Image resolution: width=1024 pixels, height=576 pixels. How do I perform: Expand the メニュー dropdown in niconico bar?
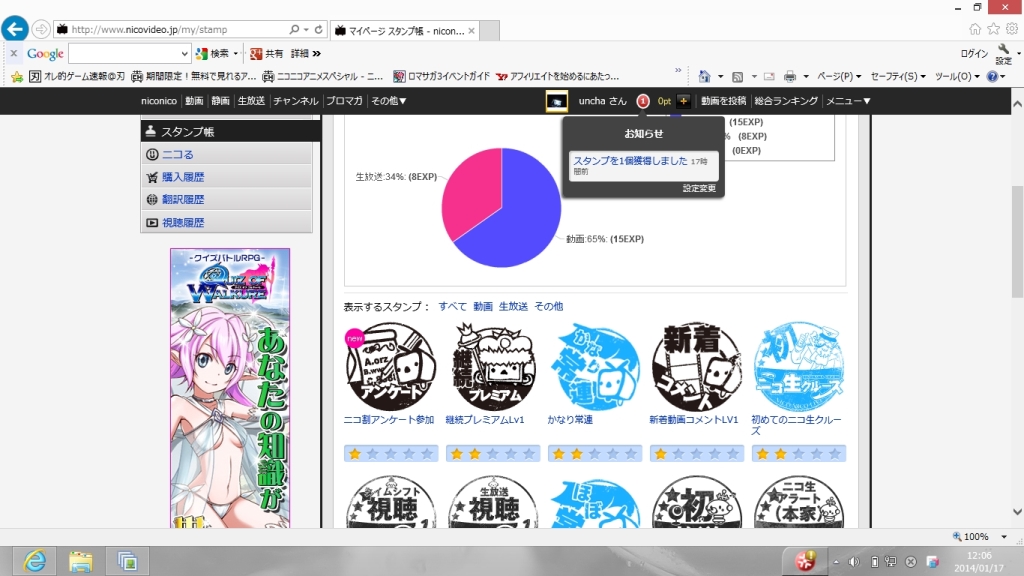(x=848, y=101)
